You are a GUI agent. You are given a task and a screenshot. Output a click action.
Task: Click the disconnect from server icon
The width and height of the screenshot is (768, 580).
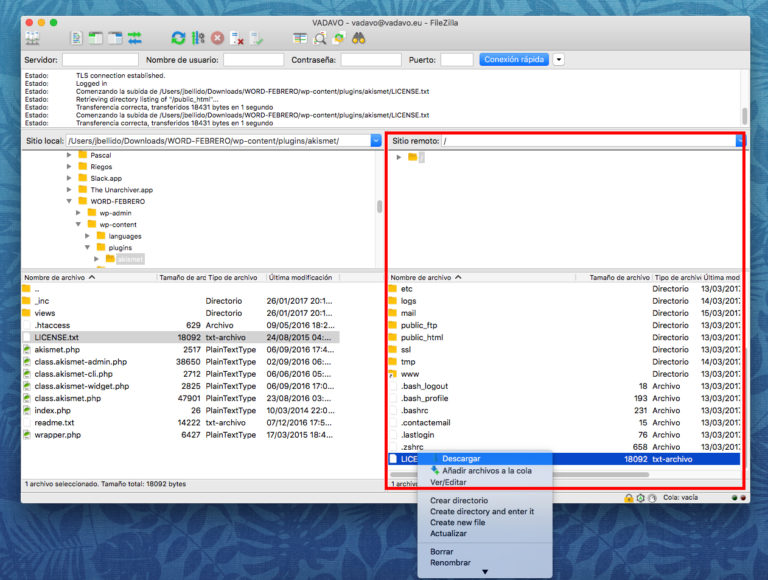point(237,38)
